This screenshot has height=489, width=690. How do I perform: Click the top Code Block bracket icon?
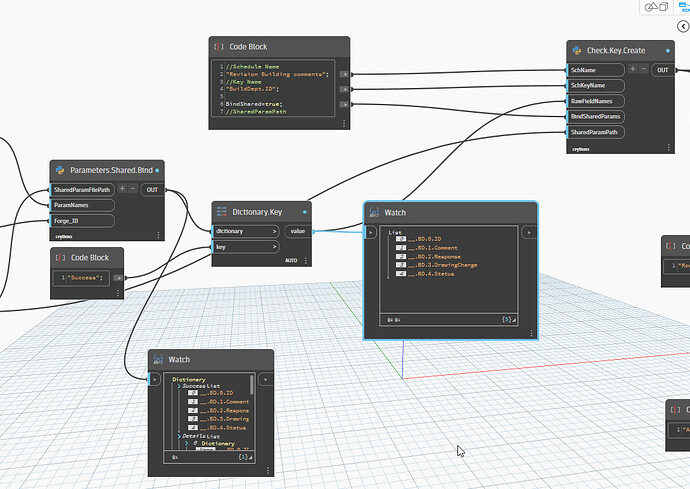(x=218, y=47)
